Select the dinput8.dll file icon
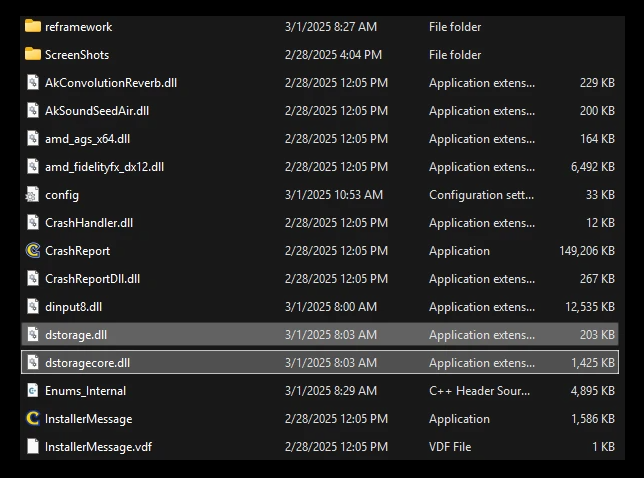 pos(32,307)
